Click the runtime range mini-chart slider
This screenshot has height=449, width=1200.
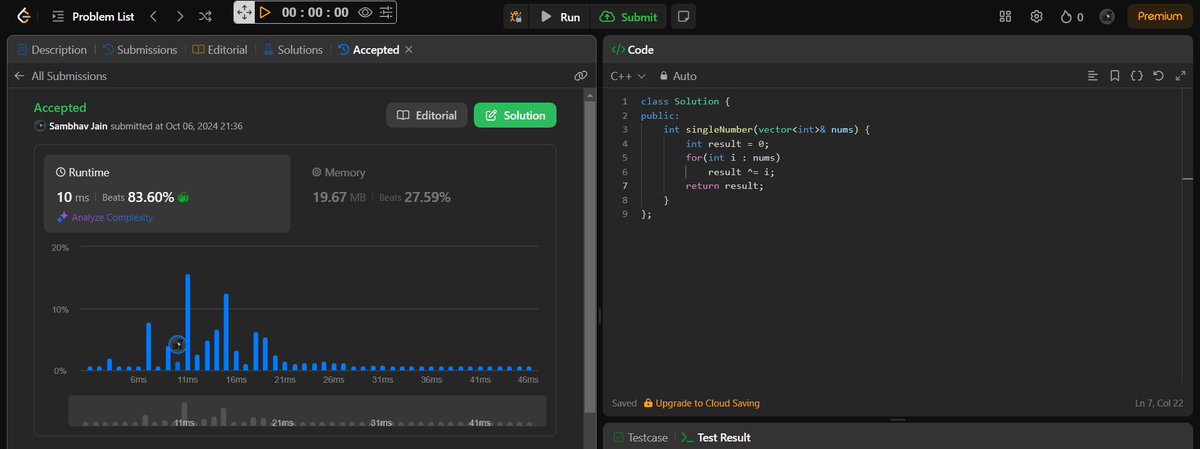pos(307,411)
